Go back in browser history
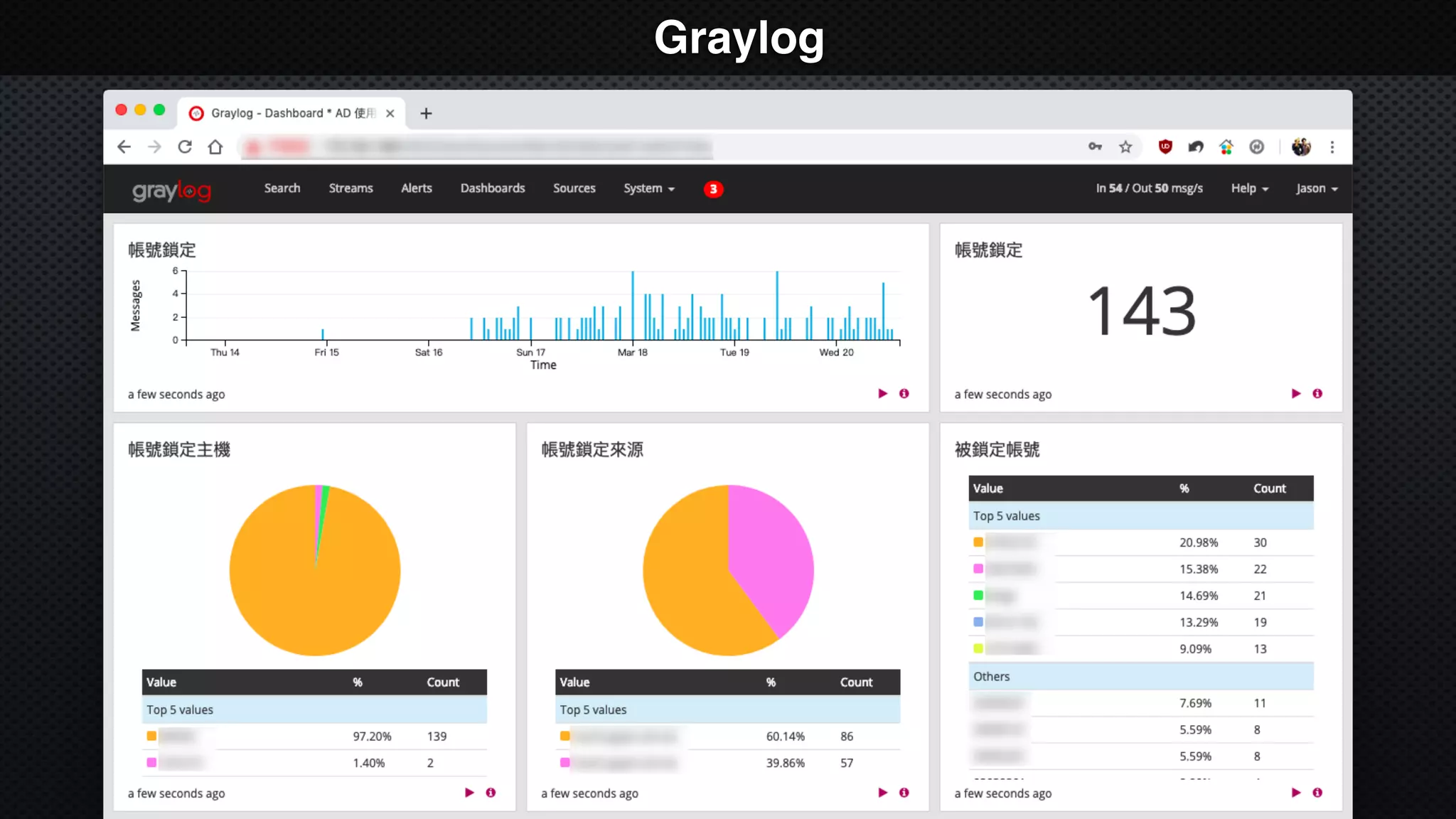This screenshot has height=819, width=1456. click(x=124, y=147)
